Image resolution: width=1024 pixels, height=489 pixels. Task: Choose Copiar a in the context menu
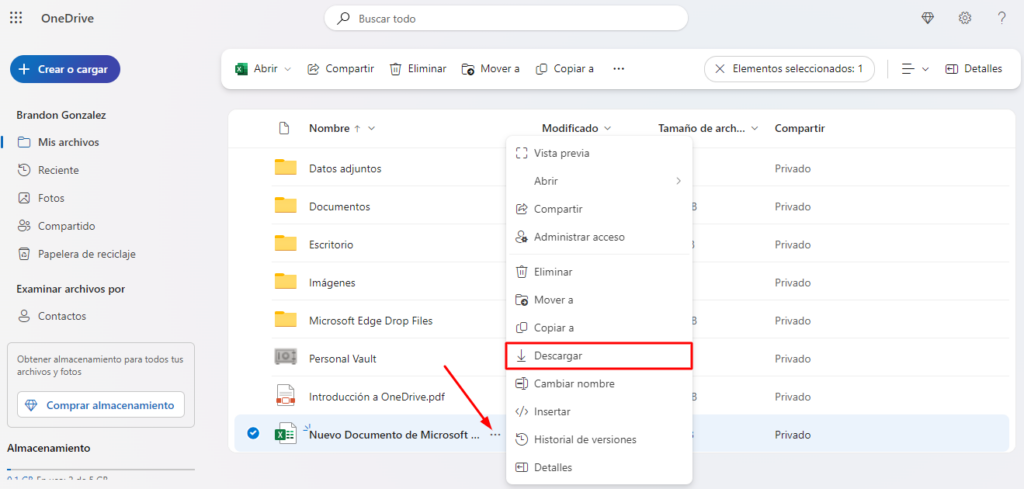tap(599, 328)
